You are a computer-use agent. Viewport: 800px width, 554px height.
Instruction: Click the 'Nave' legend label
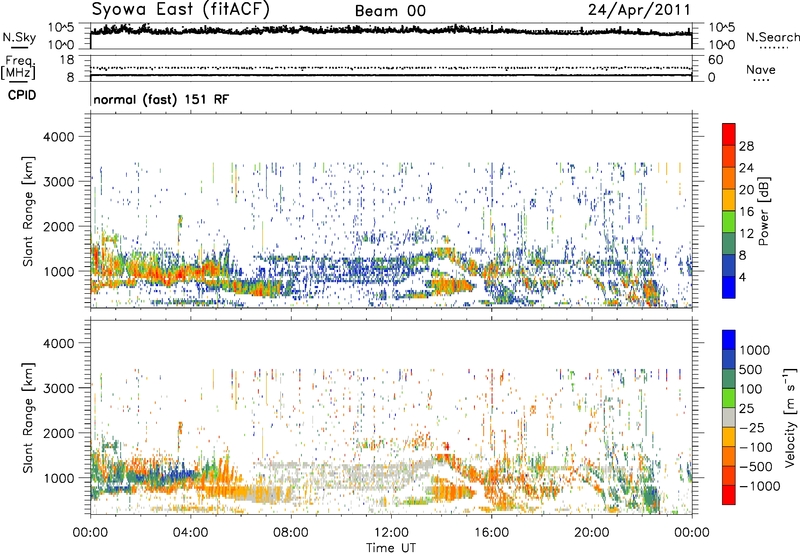click(761, 70)
